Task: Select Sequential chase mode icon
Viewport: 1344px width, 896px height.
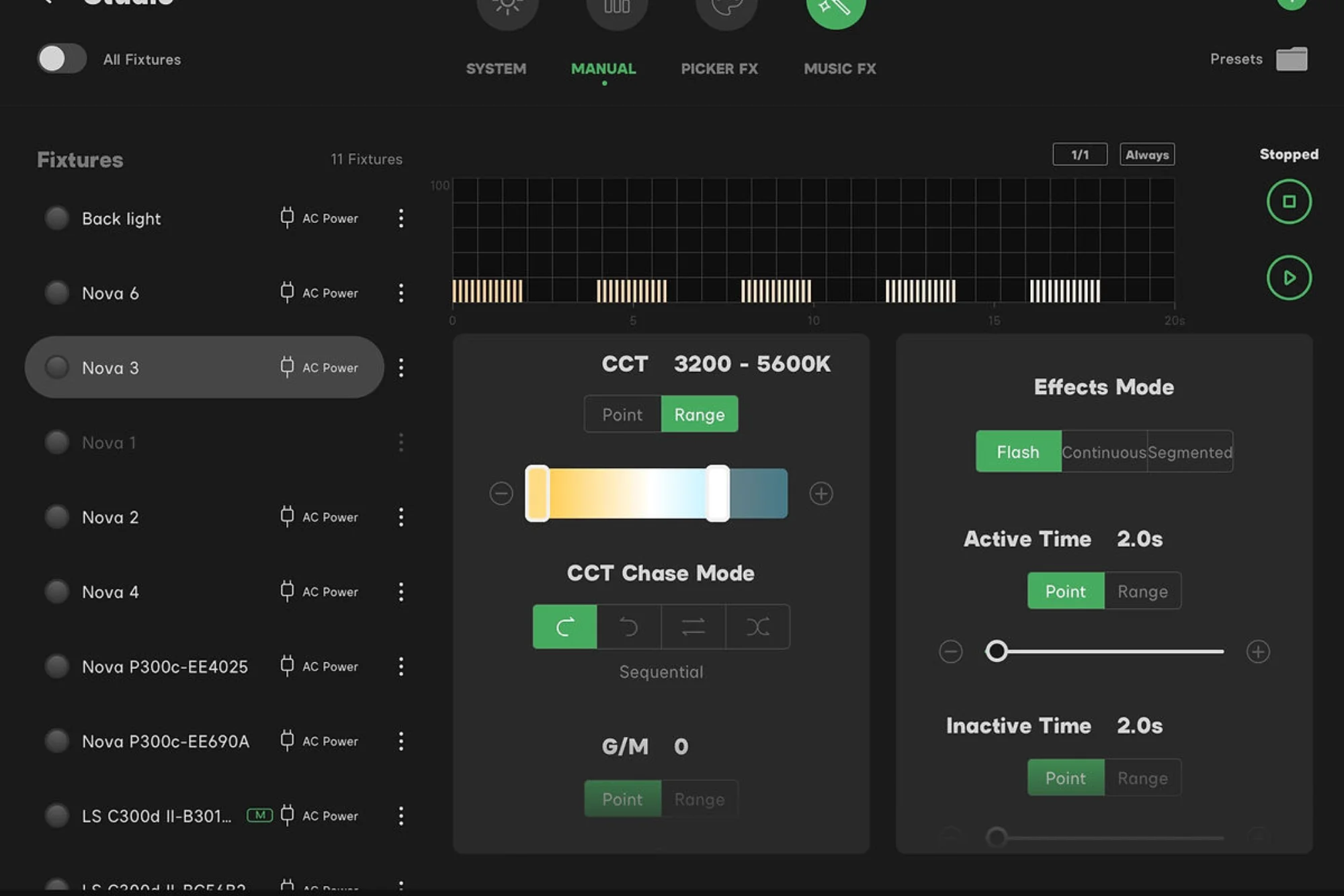Action: [x=564, y=627]
